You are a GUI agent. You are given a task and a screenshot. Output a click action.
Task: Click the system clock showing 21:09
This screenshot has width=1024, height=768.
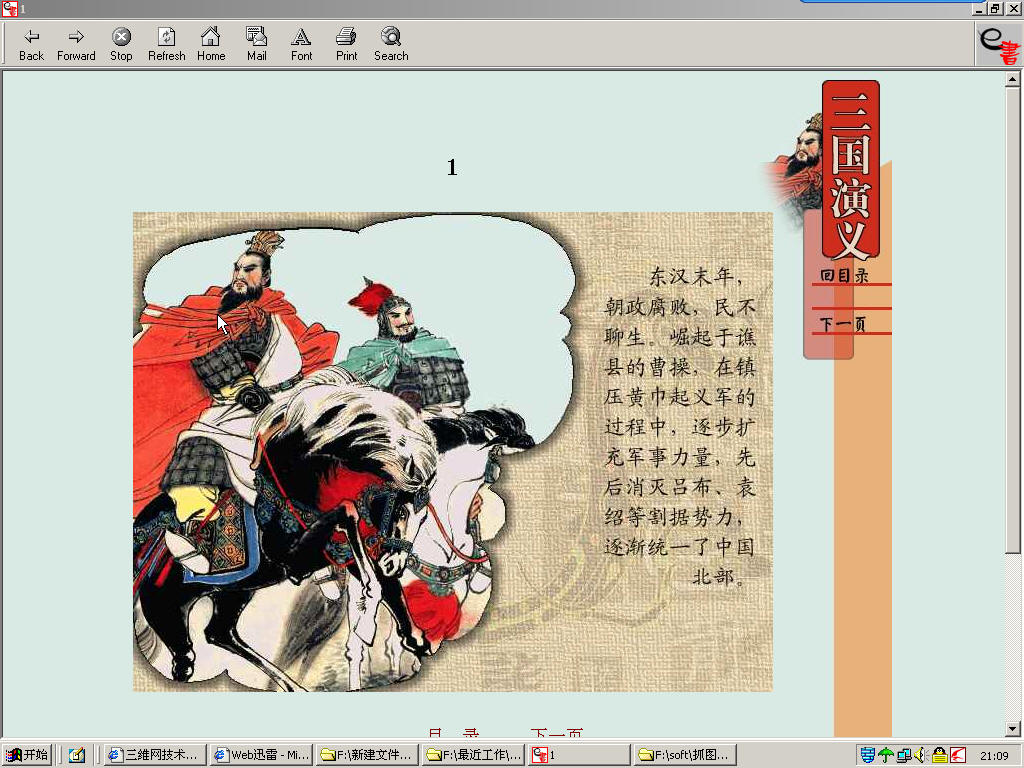(994, 756)
